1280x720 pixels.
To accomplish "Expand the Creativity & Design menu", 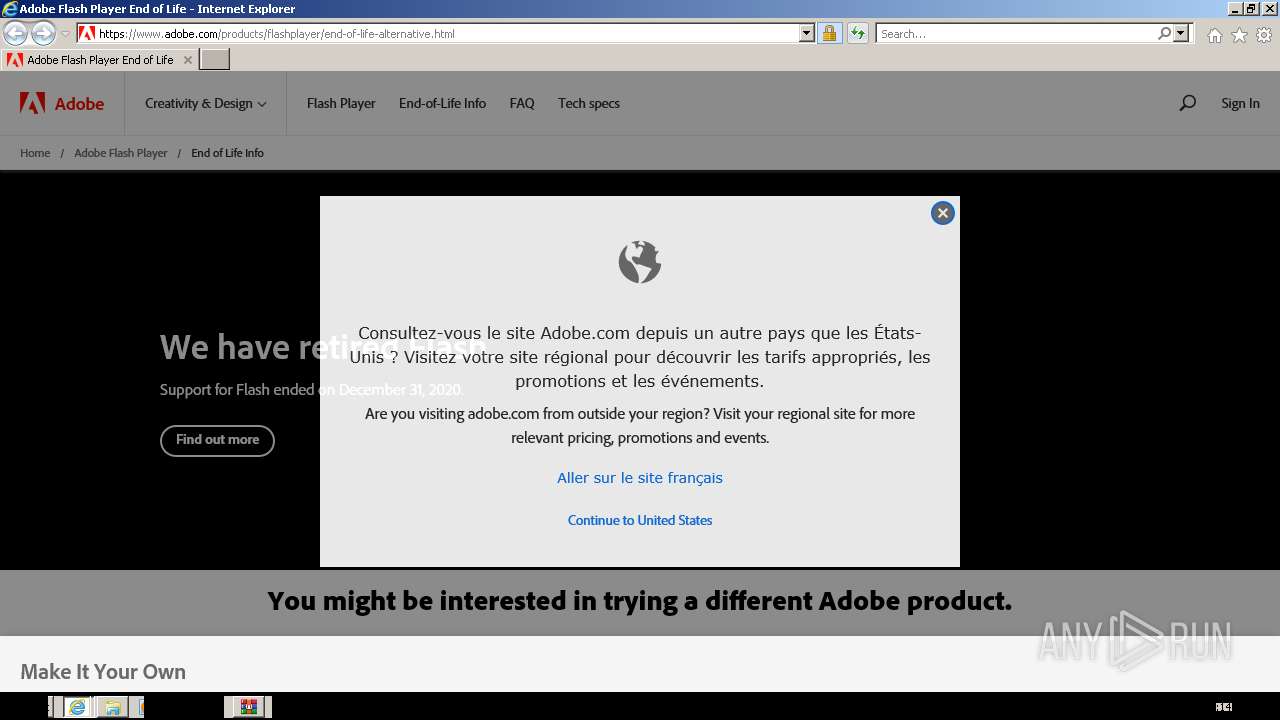I will click(x=205, y=103).
